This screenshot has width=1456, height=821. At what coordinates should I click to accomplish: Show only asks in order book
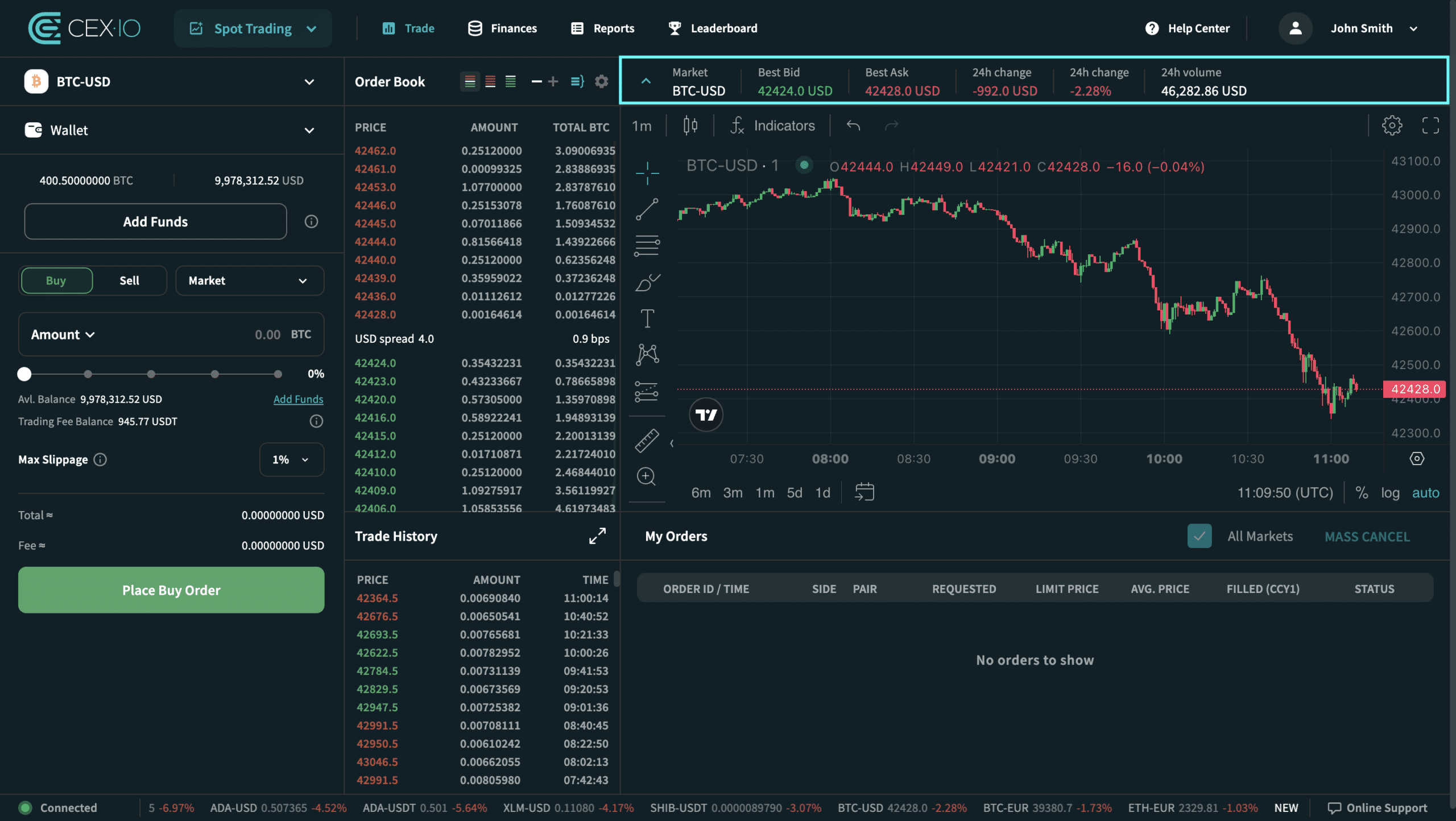(490, 81)
